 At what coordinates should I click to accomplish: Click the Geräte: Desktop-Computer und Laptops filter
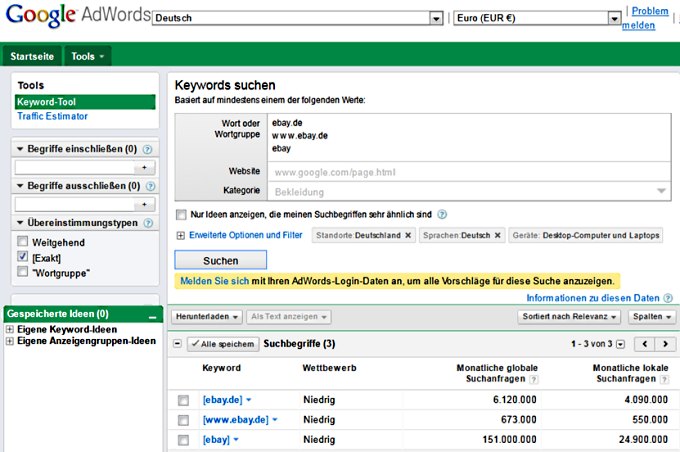click(x=585, y=235)
